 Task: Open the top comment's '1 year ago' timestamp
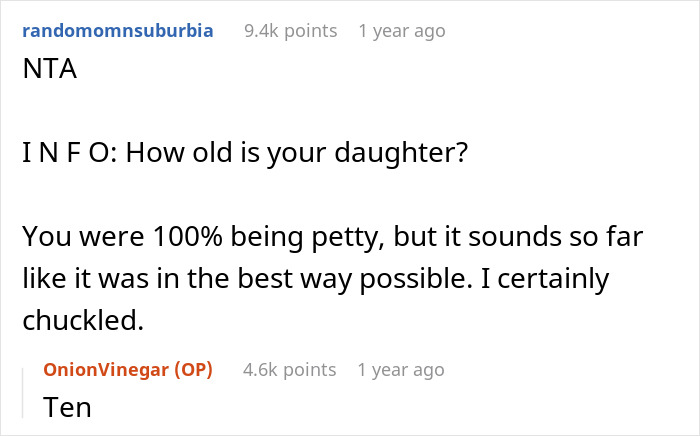point(401,31)
